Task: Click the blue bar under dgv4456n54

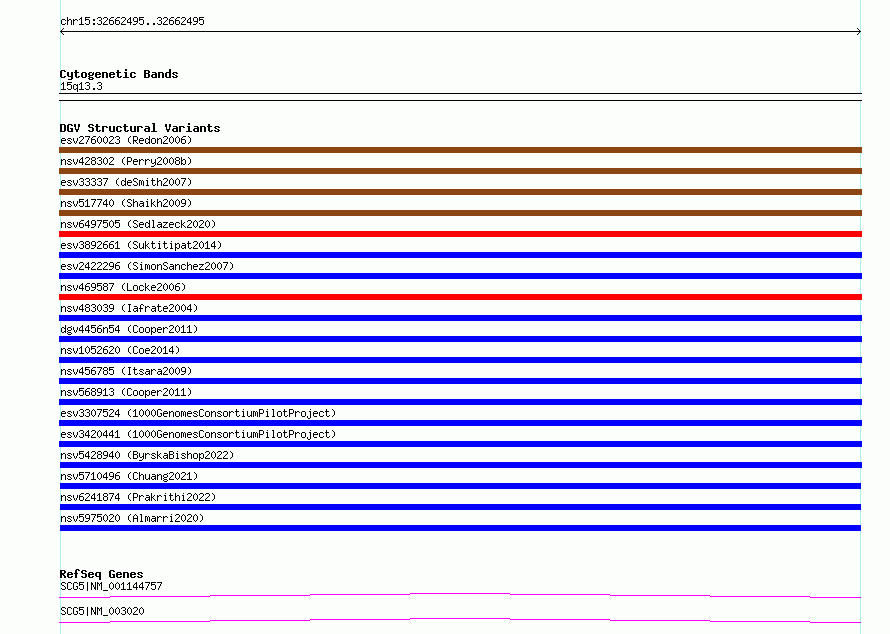Action: (x=460, y=339)
